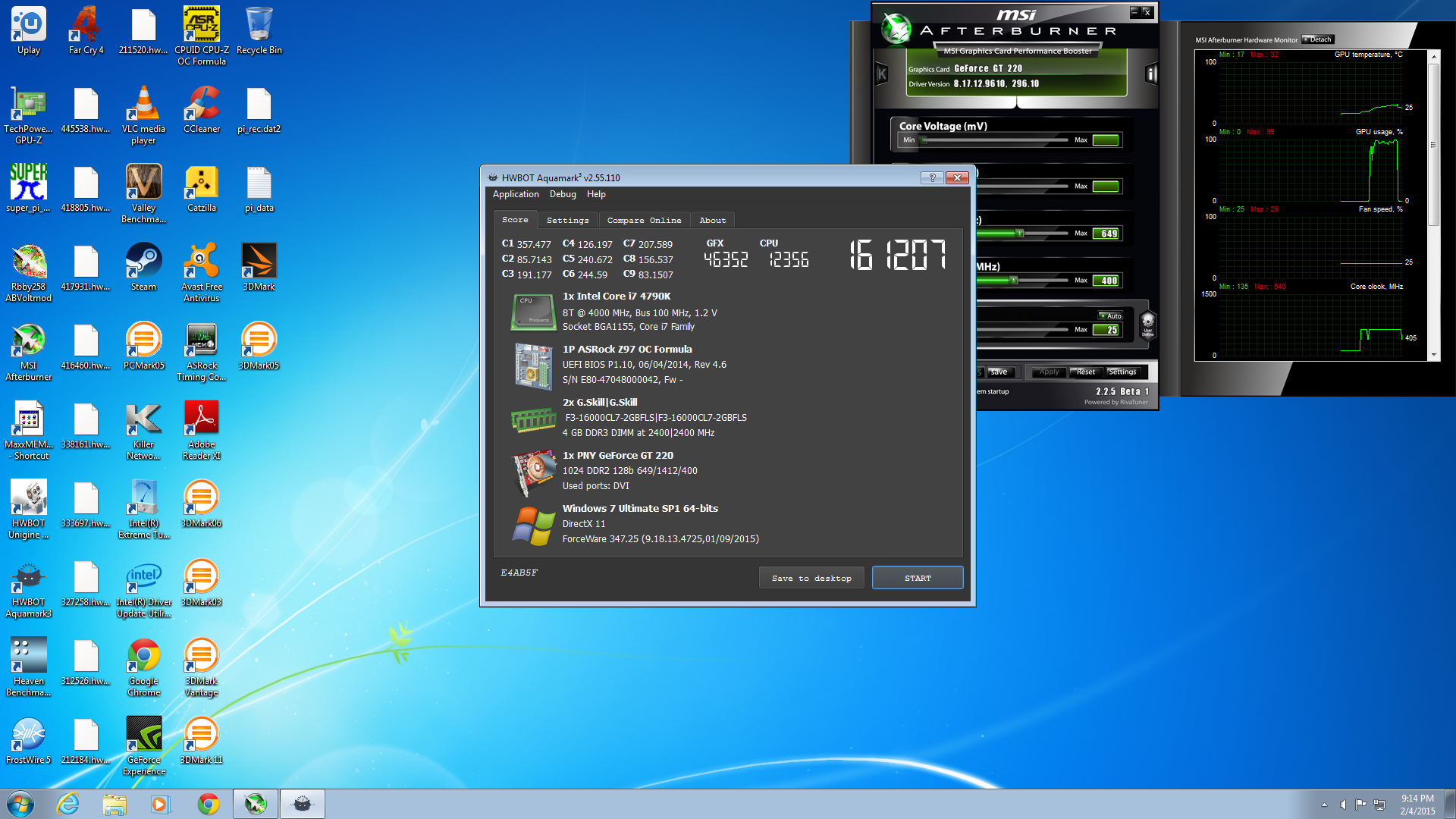Select HWBOT Unigine desktop icon
The height and width of the screenshot is (819, 1456).
(x=29, y=510)
